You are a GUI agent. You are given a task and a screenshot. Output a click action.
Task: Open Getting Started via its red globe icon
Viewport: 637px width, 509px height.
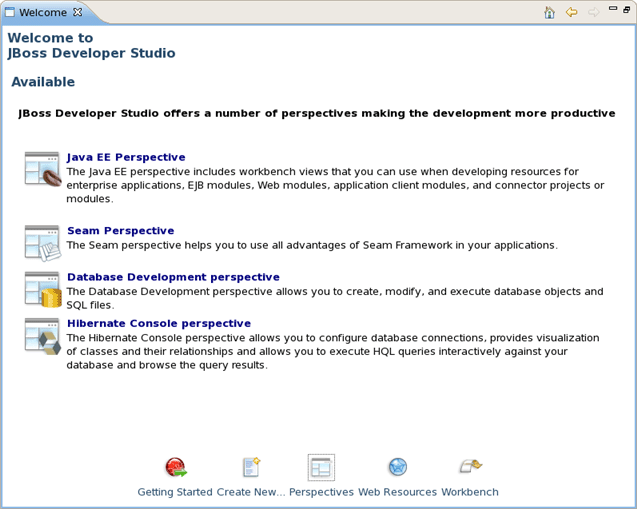click(x=176, y=467)
